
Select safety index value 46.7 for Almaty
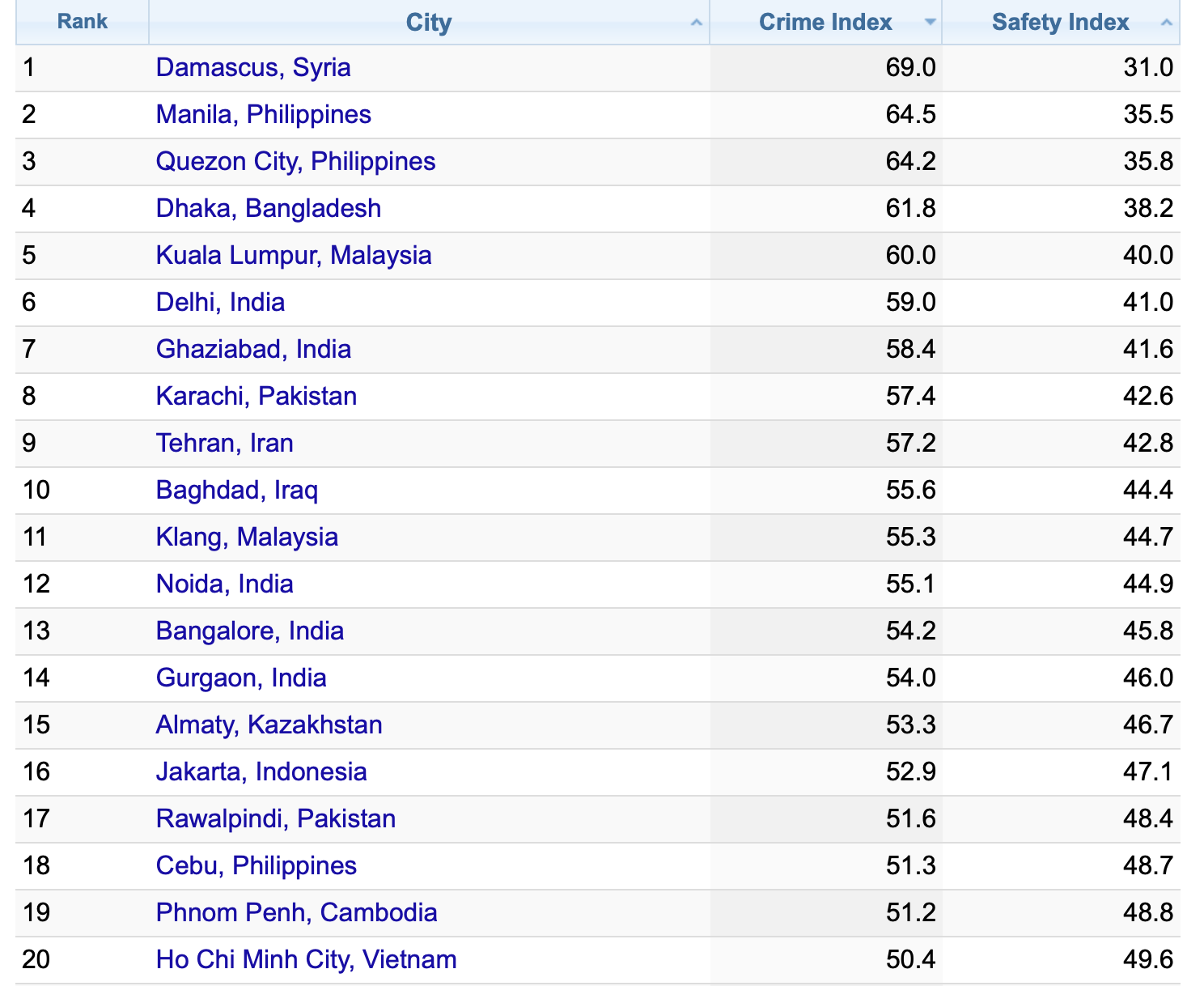click(1148, 725)
